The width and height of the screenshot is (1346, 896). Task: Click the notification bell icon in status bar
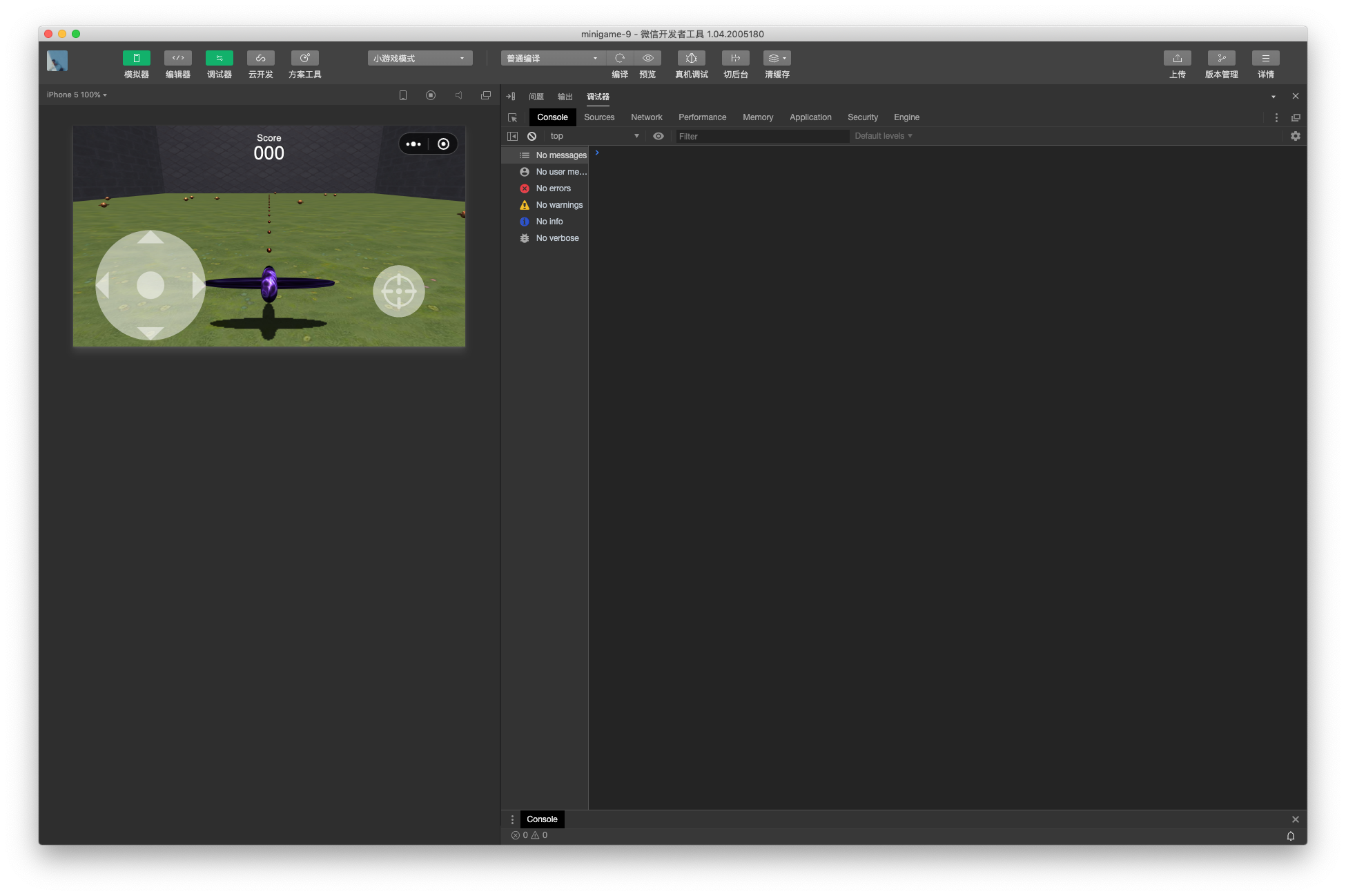tap(1291, 836)
